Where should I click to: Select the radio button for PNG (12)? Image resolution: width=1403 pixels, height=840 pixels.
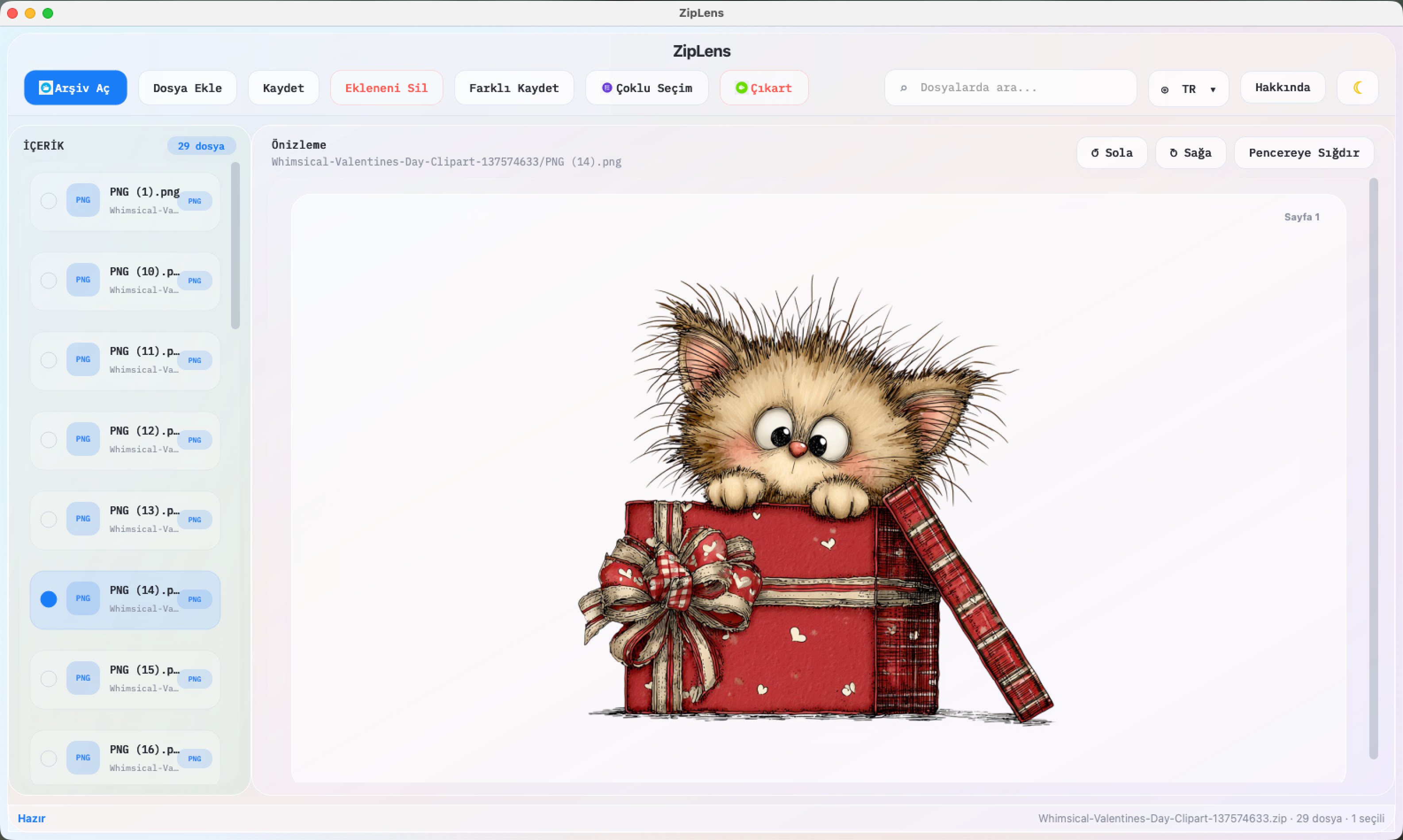(x=49, y=440)
